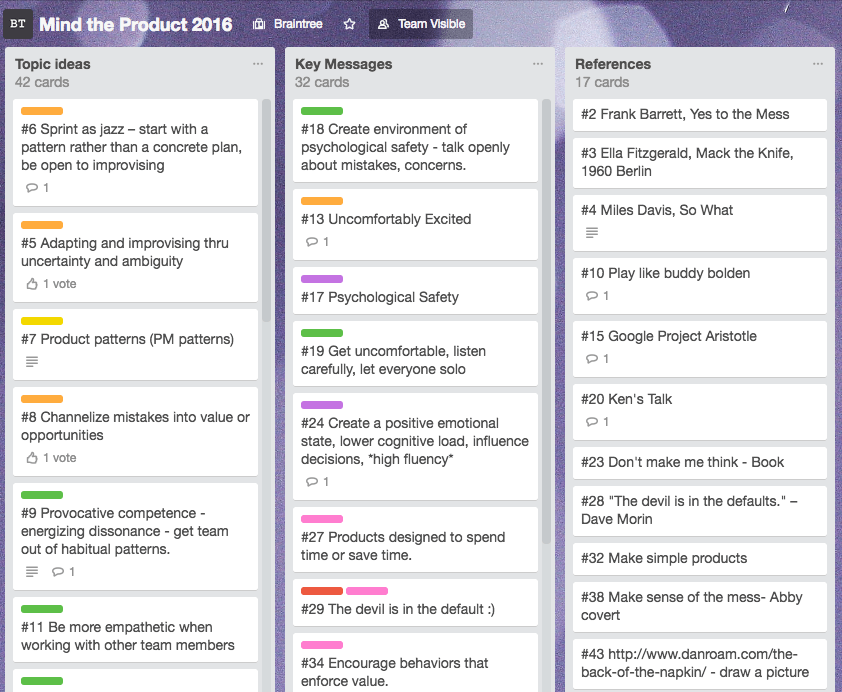Open the Braintree team link
Viewport: 842px width, 692px height.
pyautogui.click(x=285, y=24)
